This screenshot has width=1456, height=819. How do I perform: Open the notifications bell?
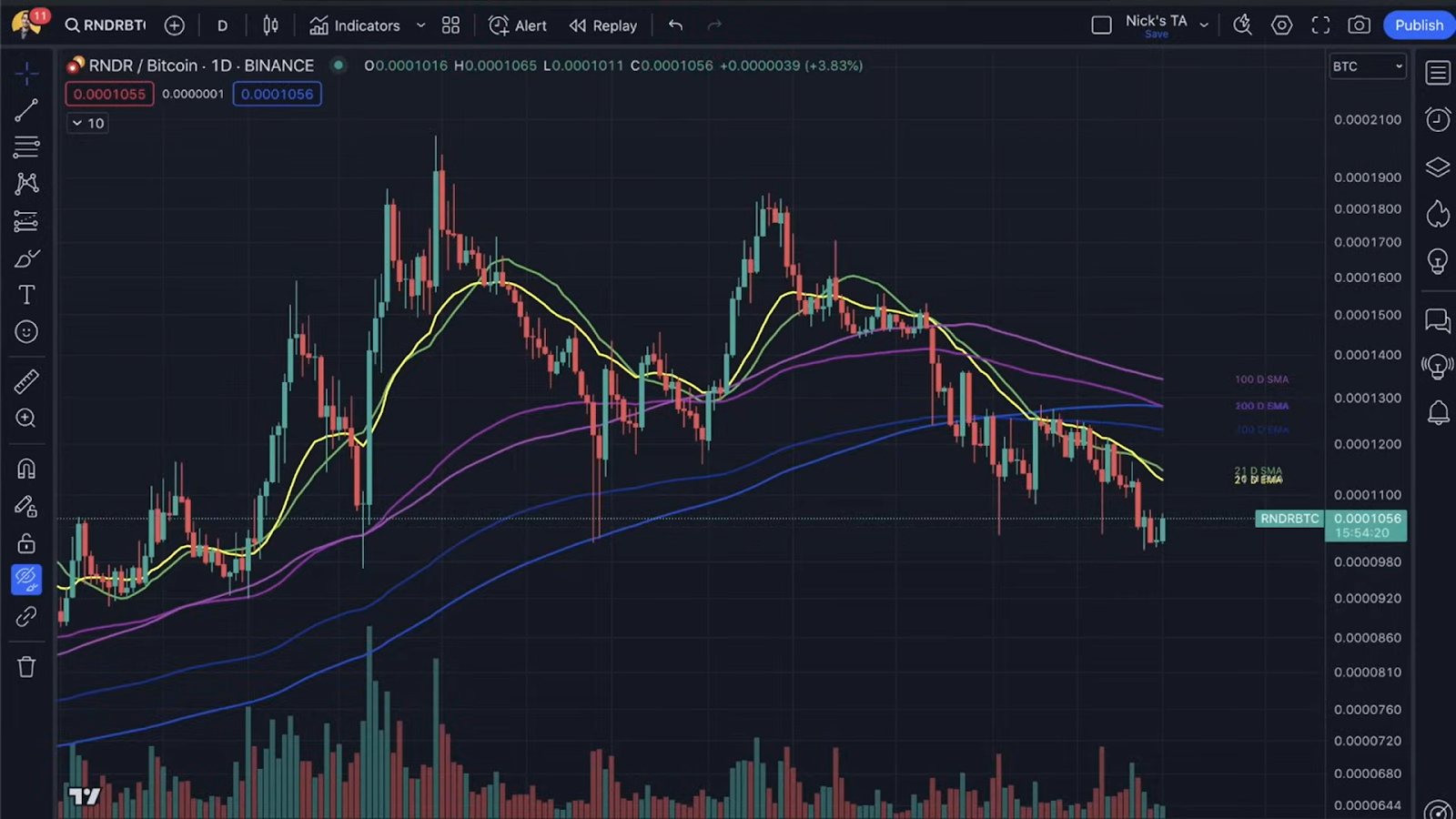point(1438,413)
